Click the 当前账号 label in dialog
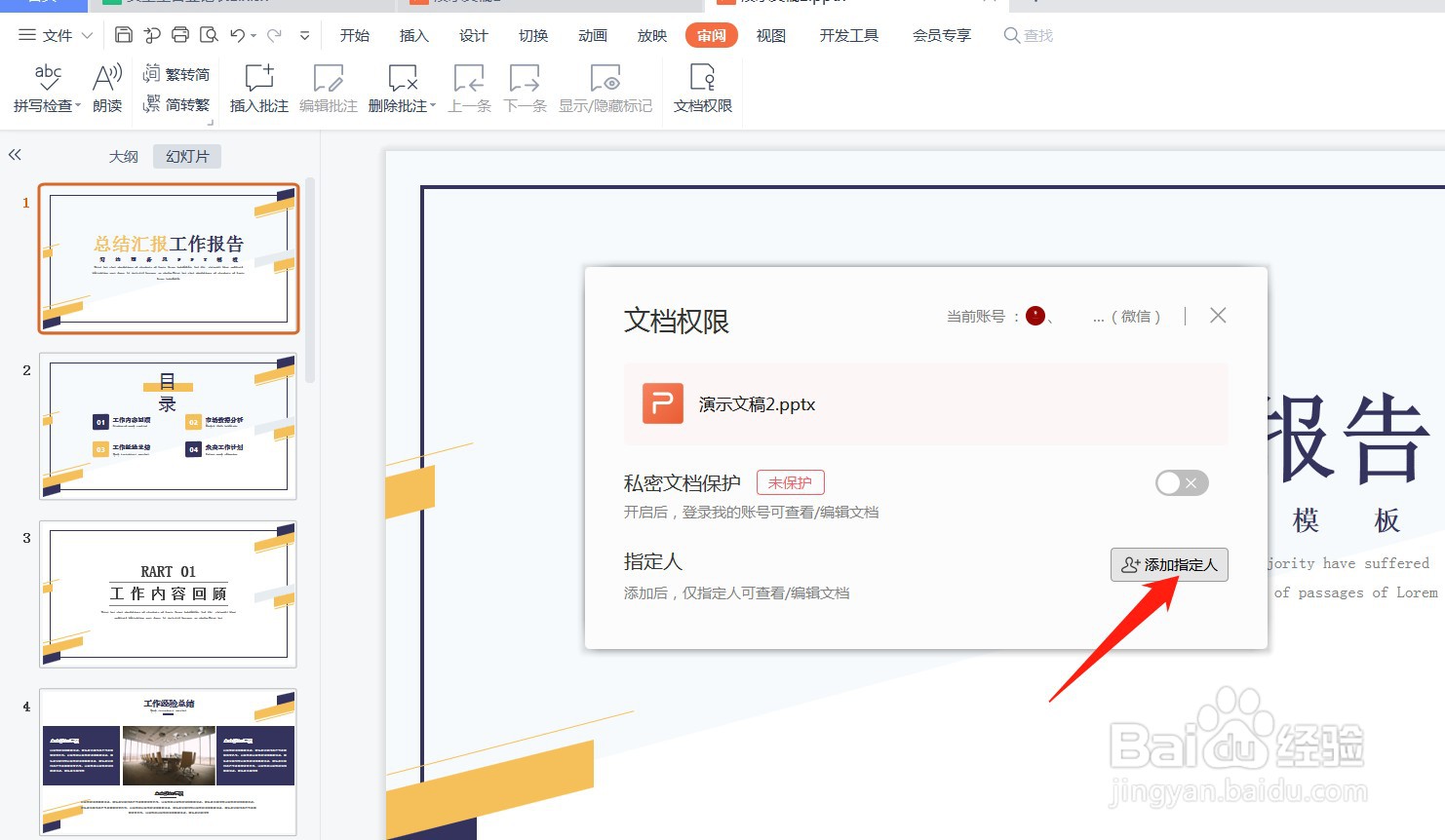The width and height of the screenshot is (1445, 840). pos(976,316)
